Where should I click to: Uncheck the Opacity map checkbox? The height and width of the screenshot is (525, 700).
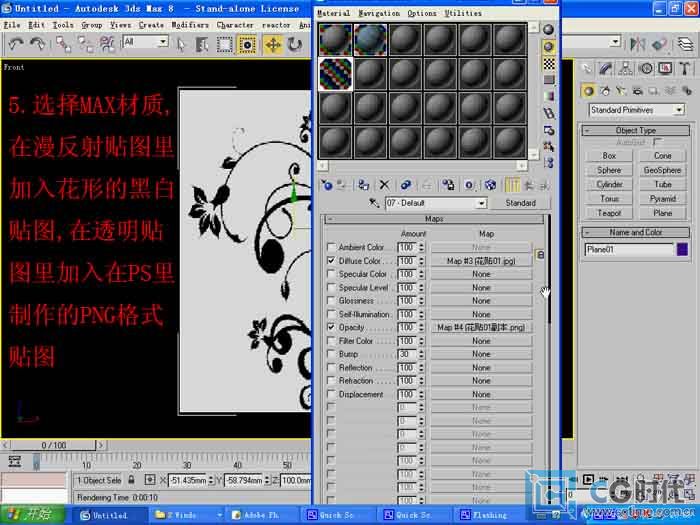coord(331,327)
